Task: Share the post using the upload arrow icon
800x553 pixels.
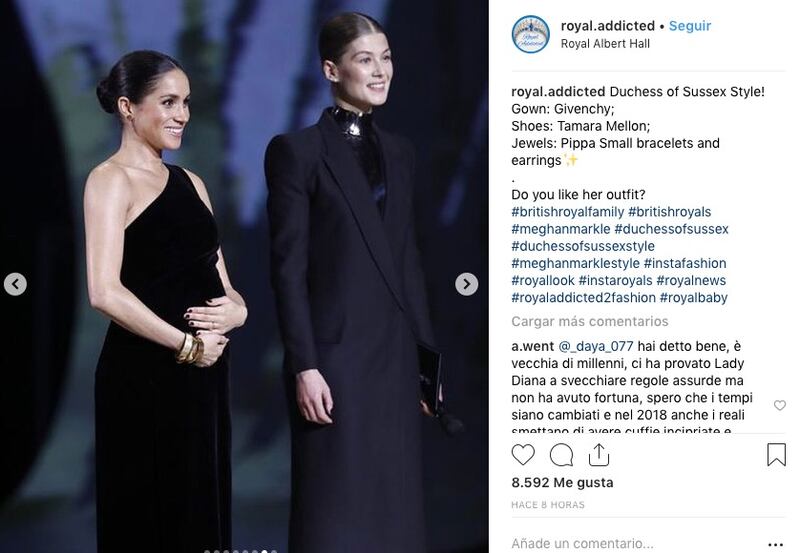Action: tap(599, 455)
